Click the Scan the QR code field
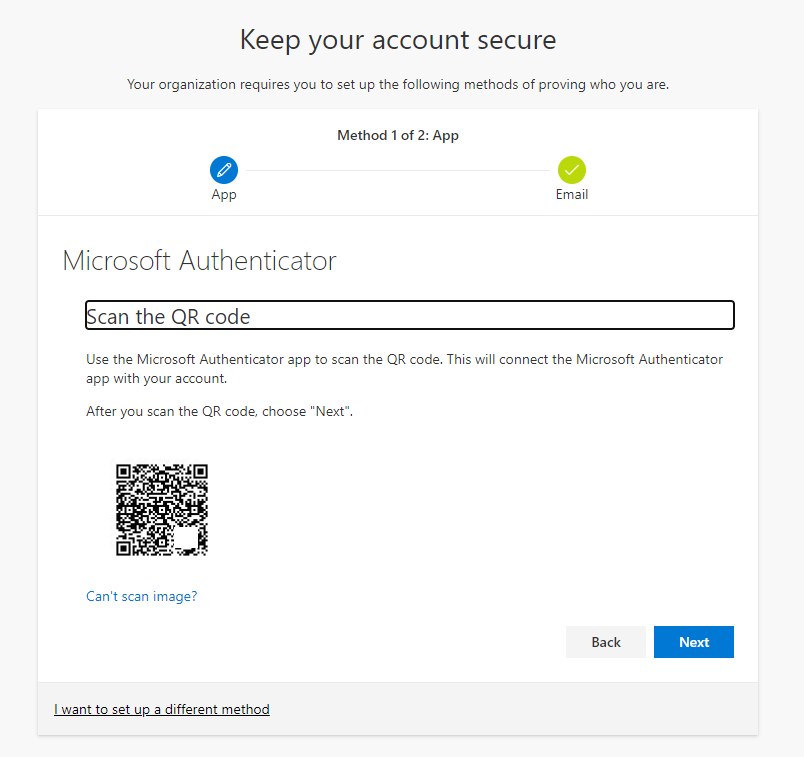 click(410, 315)
